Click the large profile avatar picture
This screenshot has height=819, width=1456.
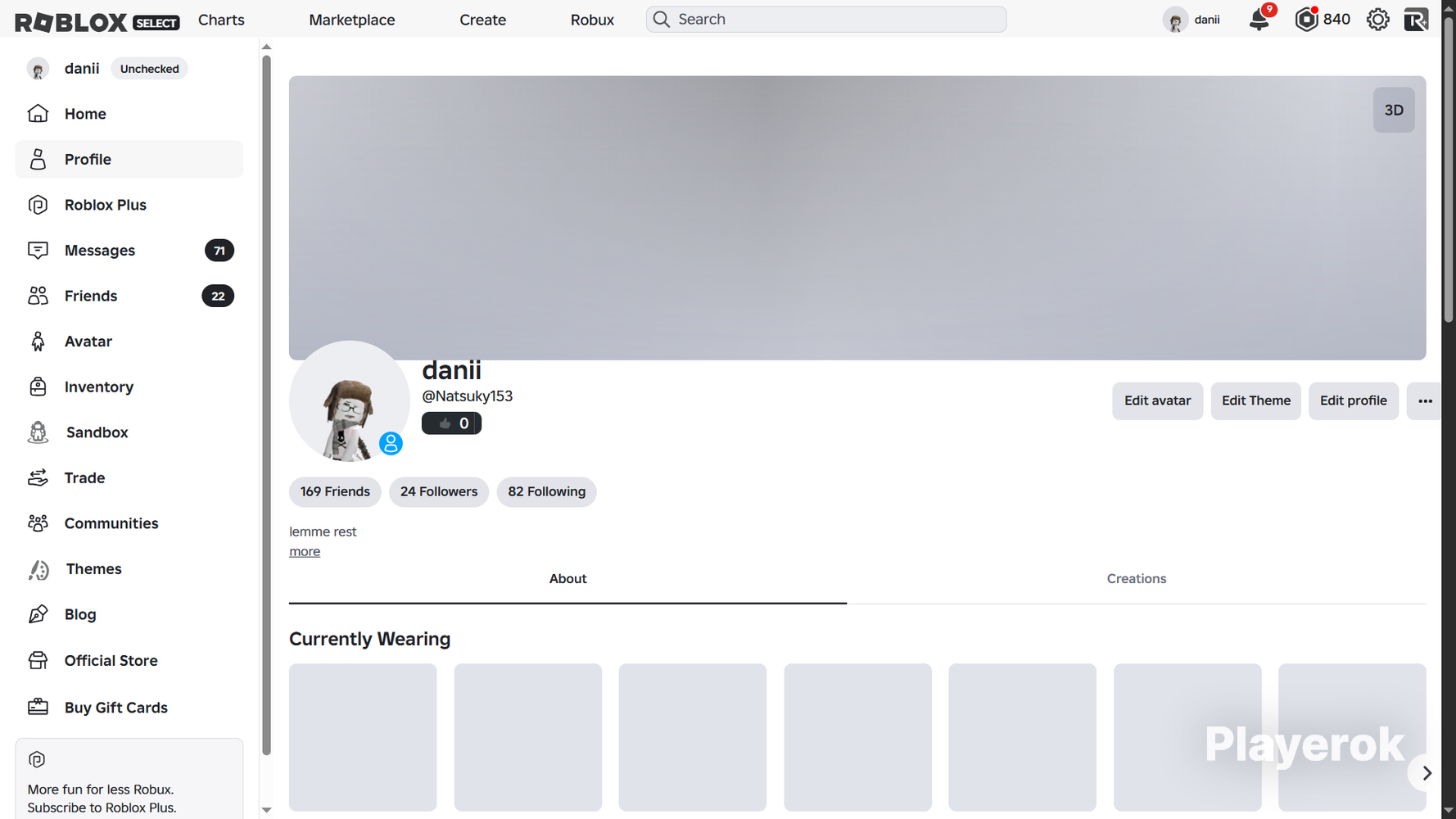[350, 401]
